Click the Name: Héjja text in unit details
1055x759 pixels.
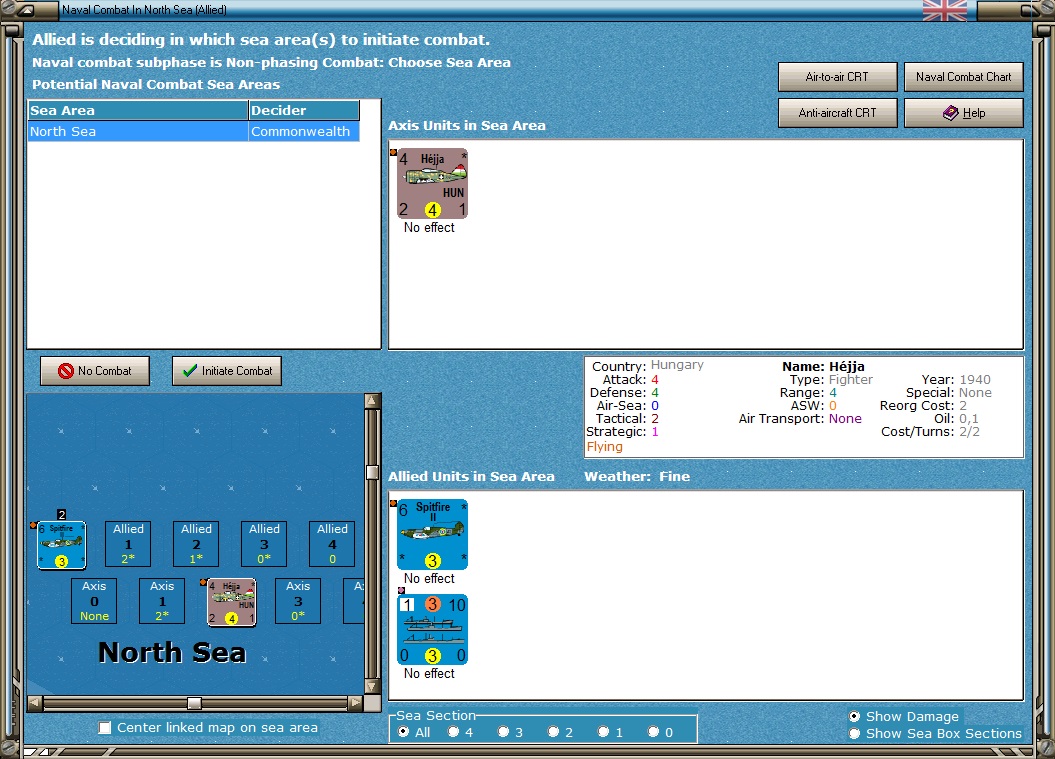[x=823, y=367]
